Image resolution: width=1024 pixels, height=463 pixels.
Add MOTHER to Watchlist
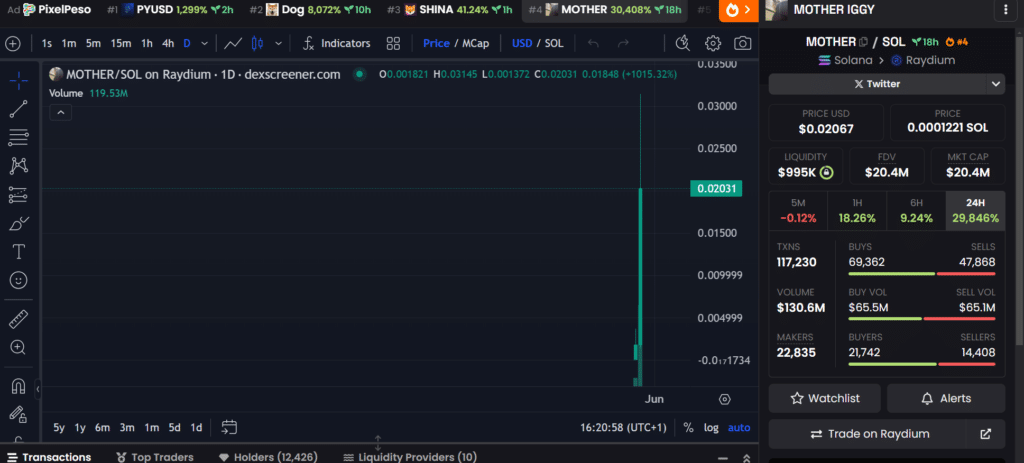(825, 398)
